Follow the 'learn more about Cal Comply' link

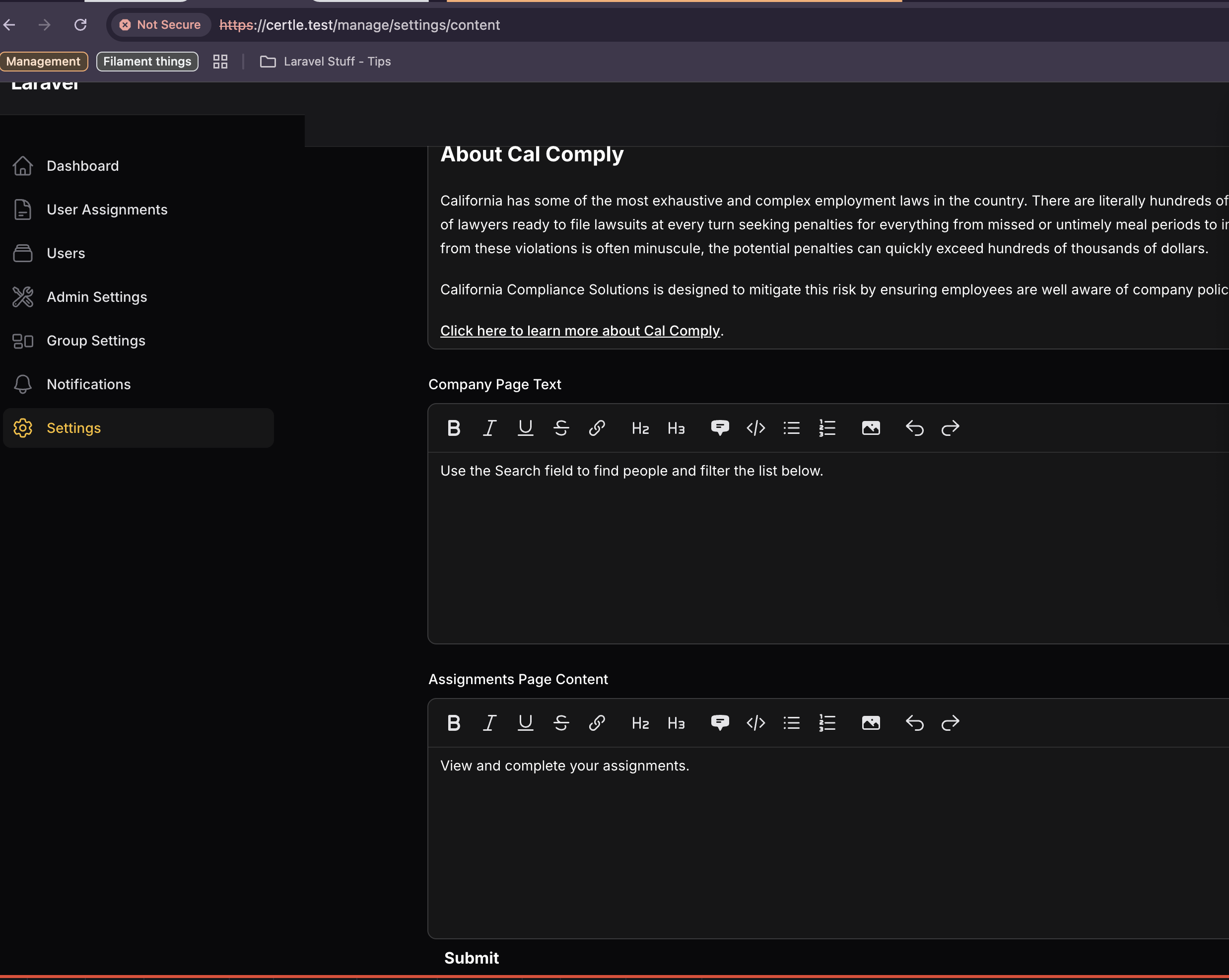tap(580, 331)
